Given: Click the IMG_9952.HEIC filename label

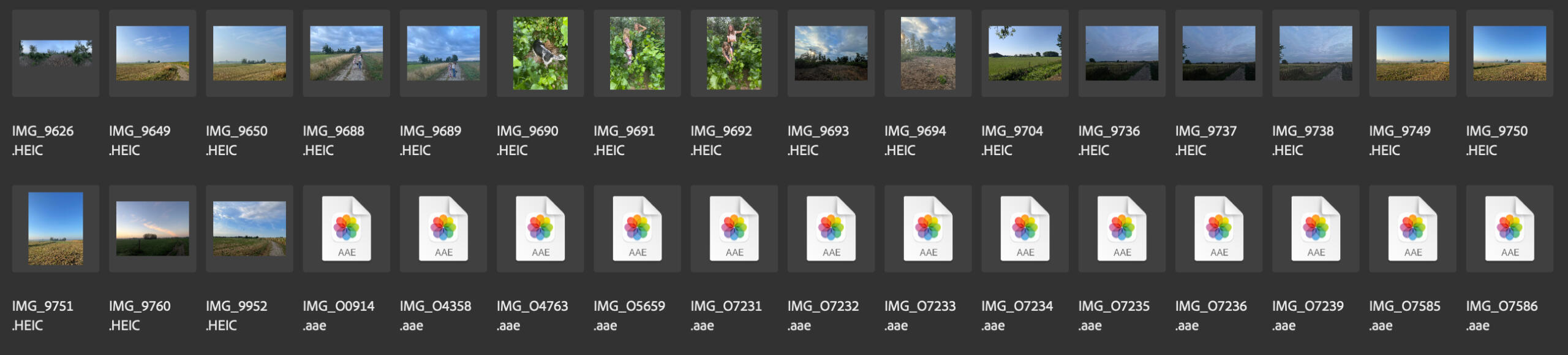Looking at the screenshot, I should coord(236,316).
